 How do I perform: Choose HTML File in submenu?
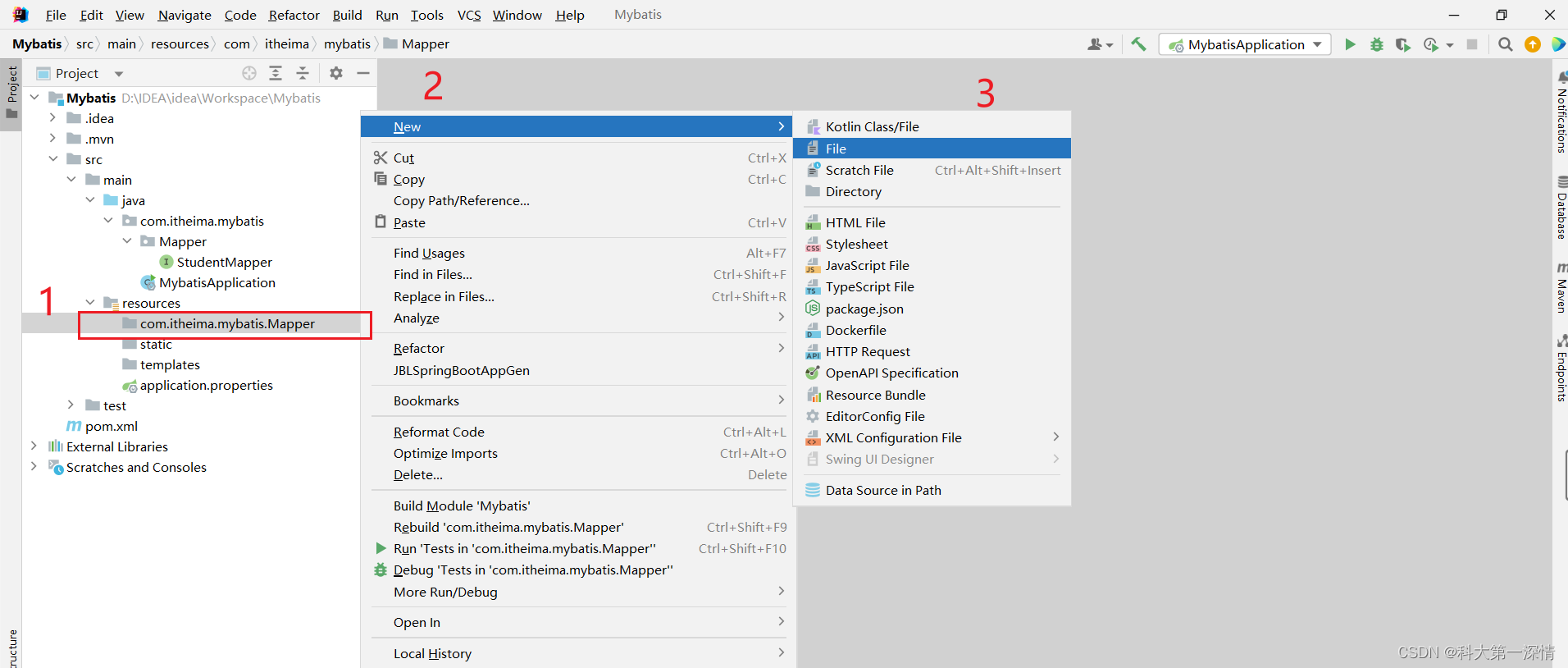pos(932,222)
